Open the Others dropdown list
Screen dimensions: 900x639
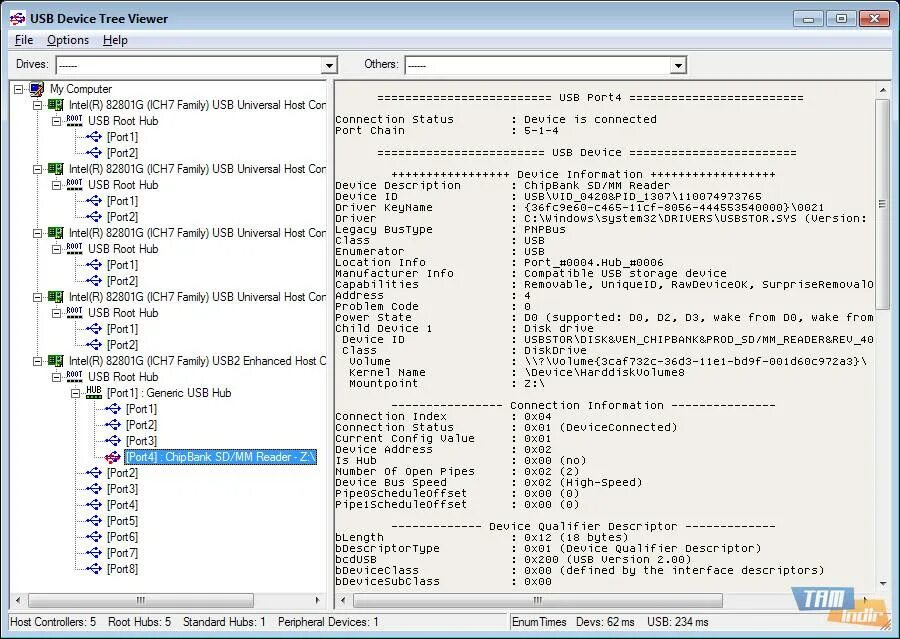point(678,65)
